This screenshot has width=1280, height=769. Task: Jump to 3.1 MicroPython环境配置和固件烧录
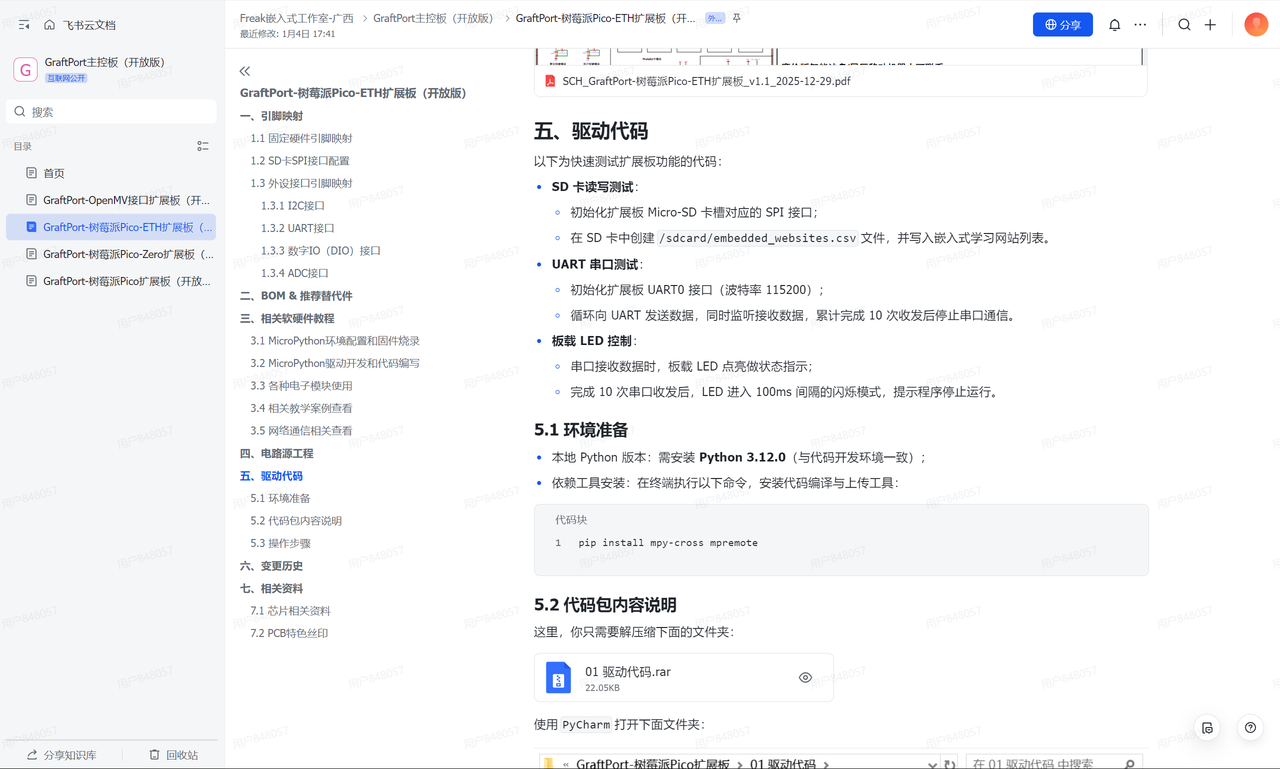point(335,341)
